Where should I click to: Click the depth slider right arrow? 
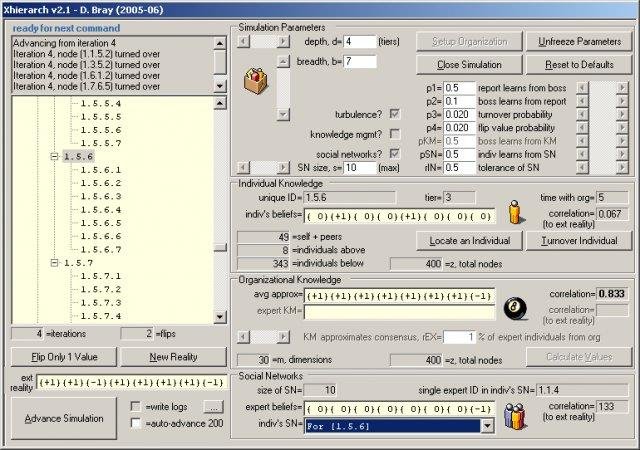coord(283,42)
